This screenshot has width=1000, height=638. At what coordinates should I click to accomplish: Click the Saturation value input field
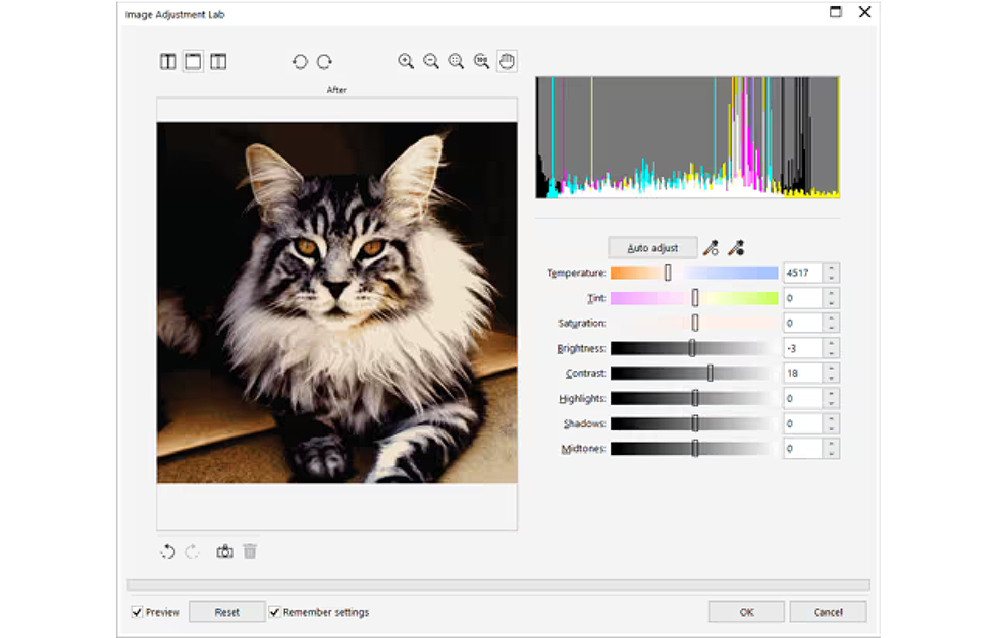[803, 323]
